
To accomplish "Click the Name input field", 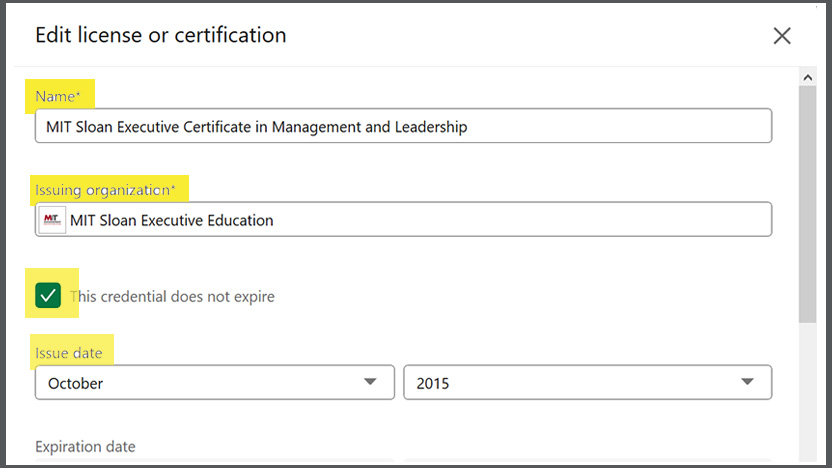I will pos(403,126).
